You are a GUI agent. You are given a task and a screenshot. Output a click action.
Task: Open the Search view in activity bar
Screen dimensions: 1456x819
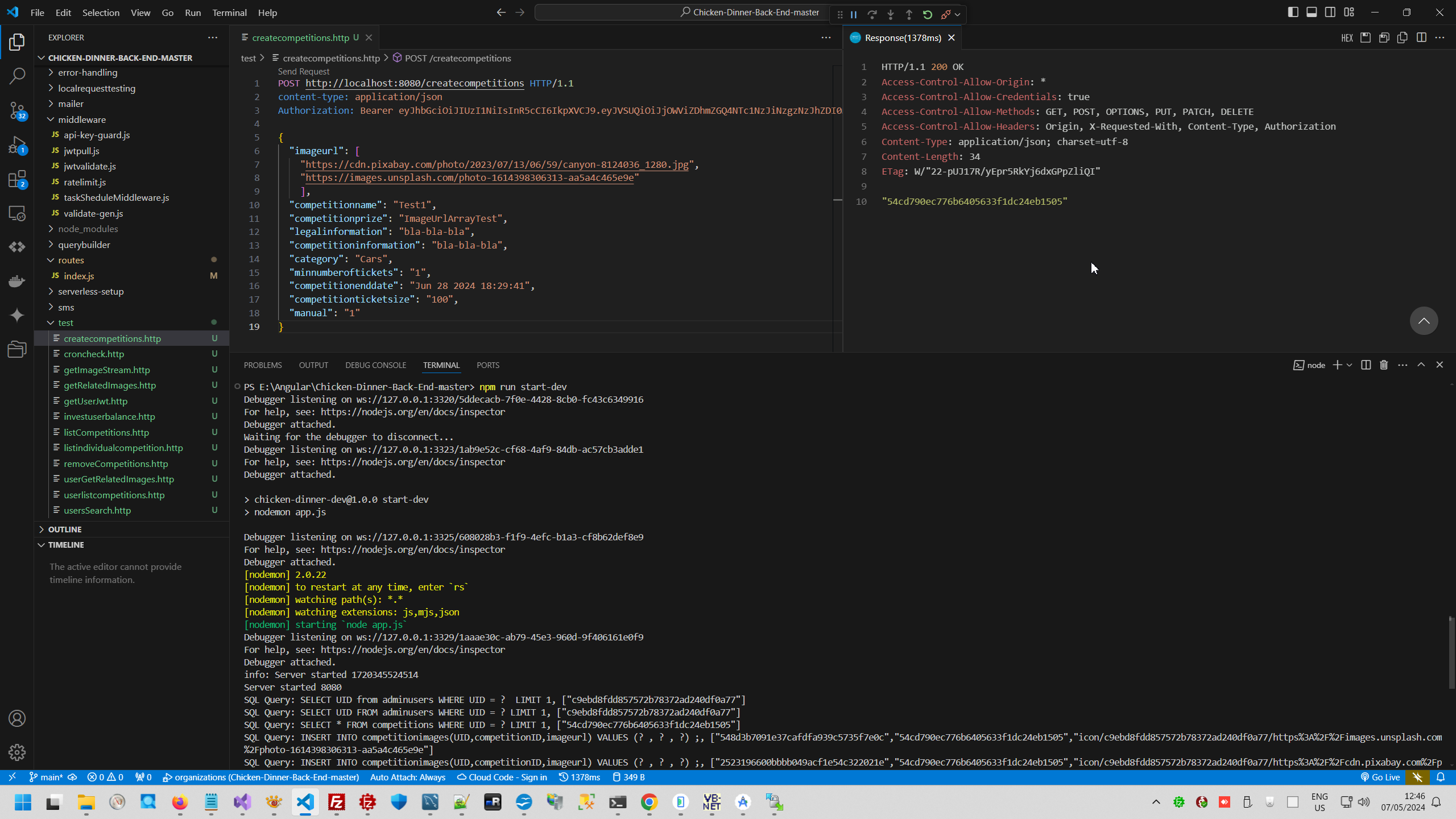tap(17, 76)
